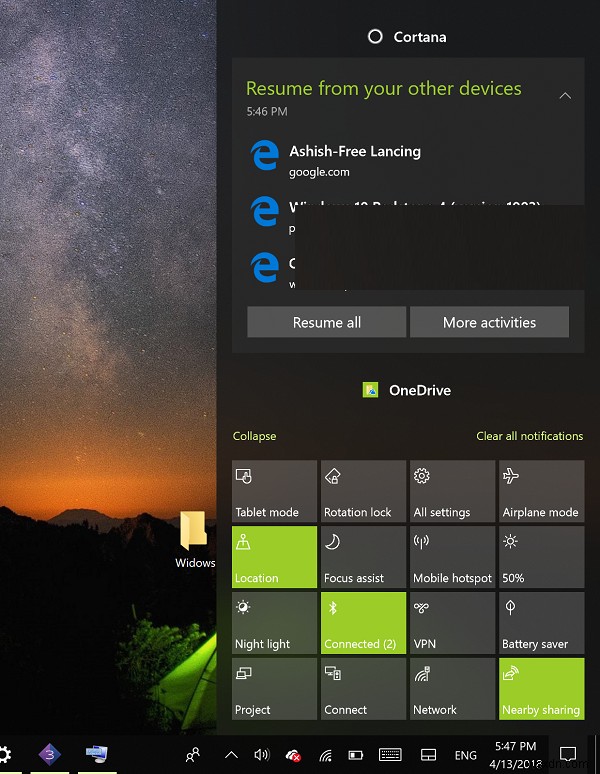Open Settings gear in taskbar
Image resolution: width=600 pixels, height=774 pixels.
click(4, 754)
